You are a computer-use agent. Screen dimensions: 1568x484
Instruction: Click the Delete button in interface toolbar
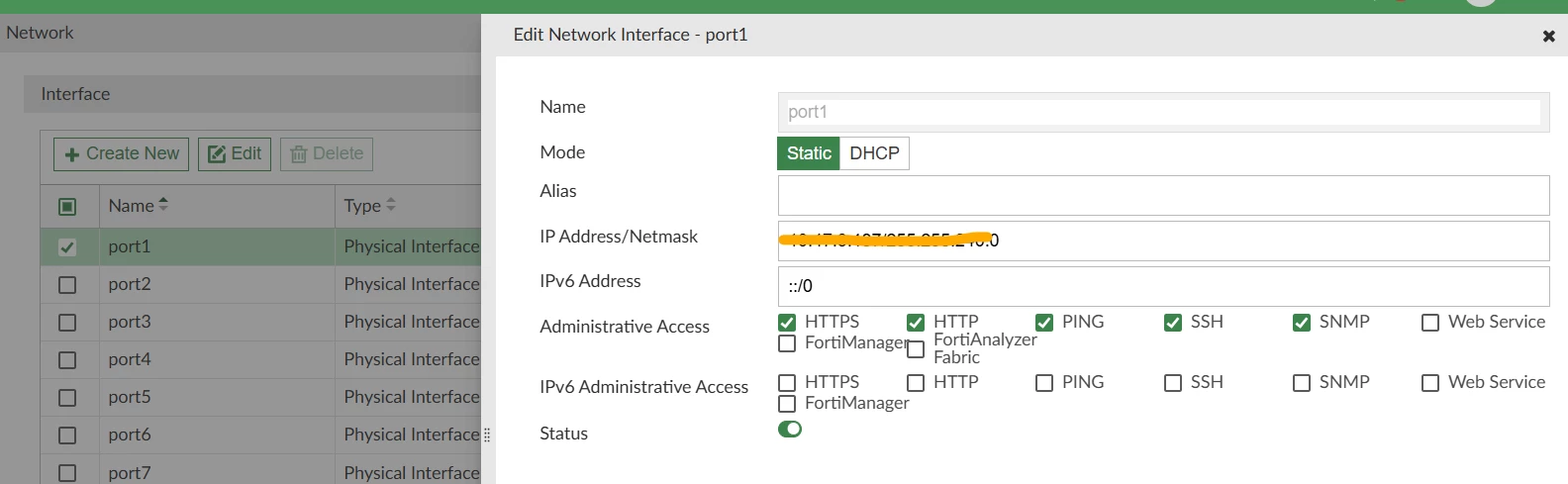pos(327,153)
